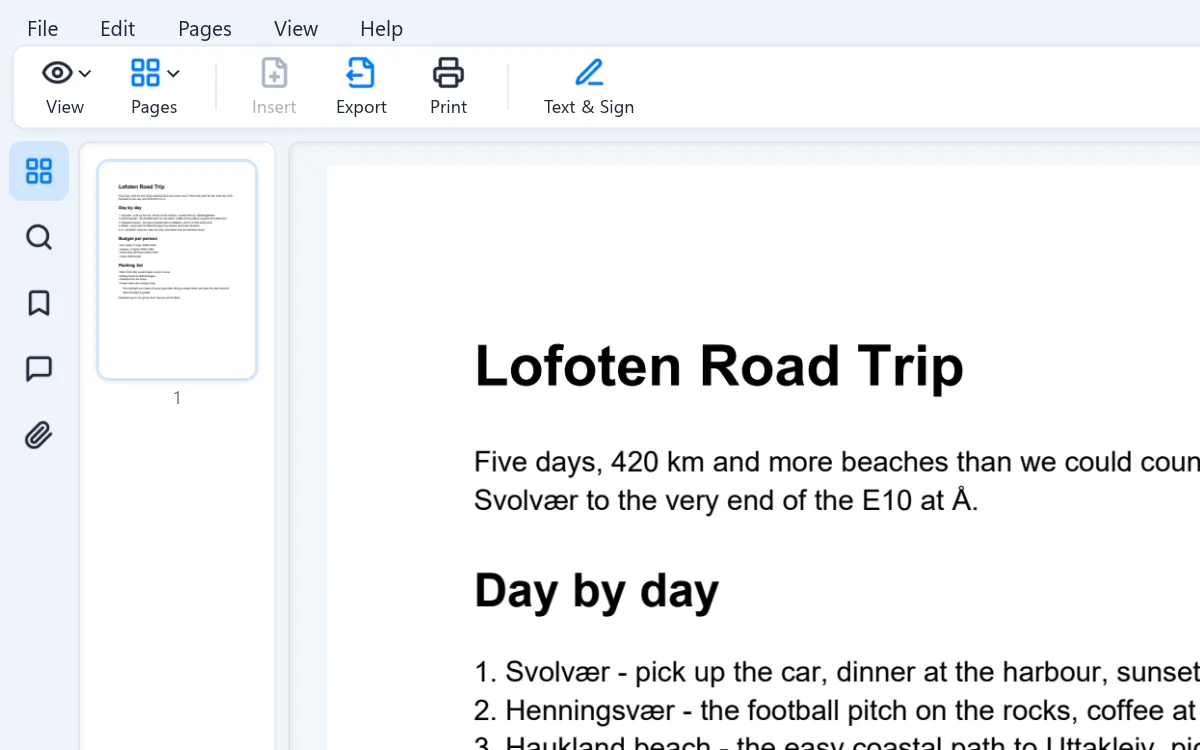
Task: Click the Text & Sign label
Action: pyautogui.click(x=589, y=107)
